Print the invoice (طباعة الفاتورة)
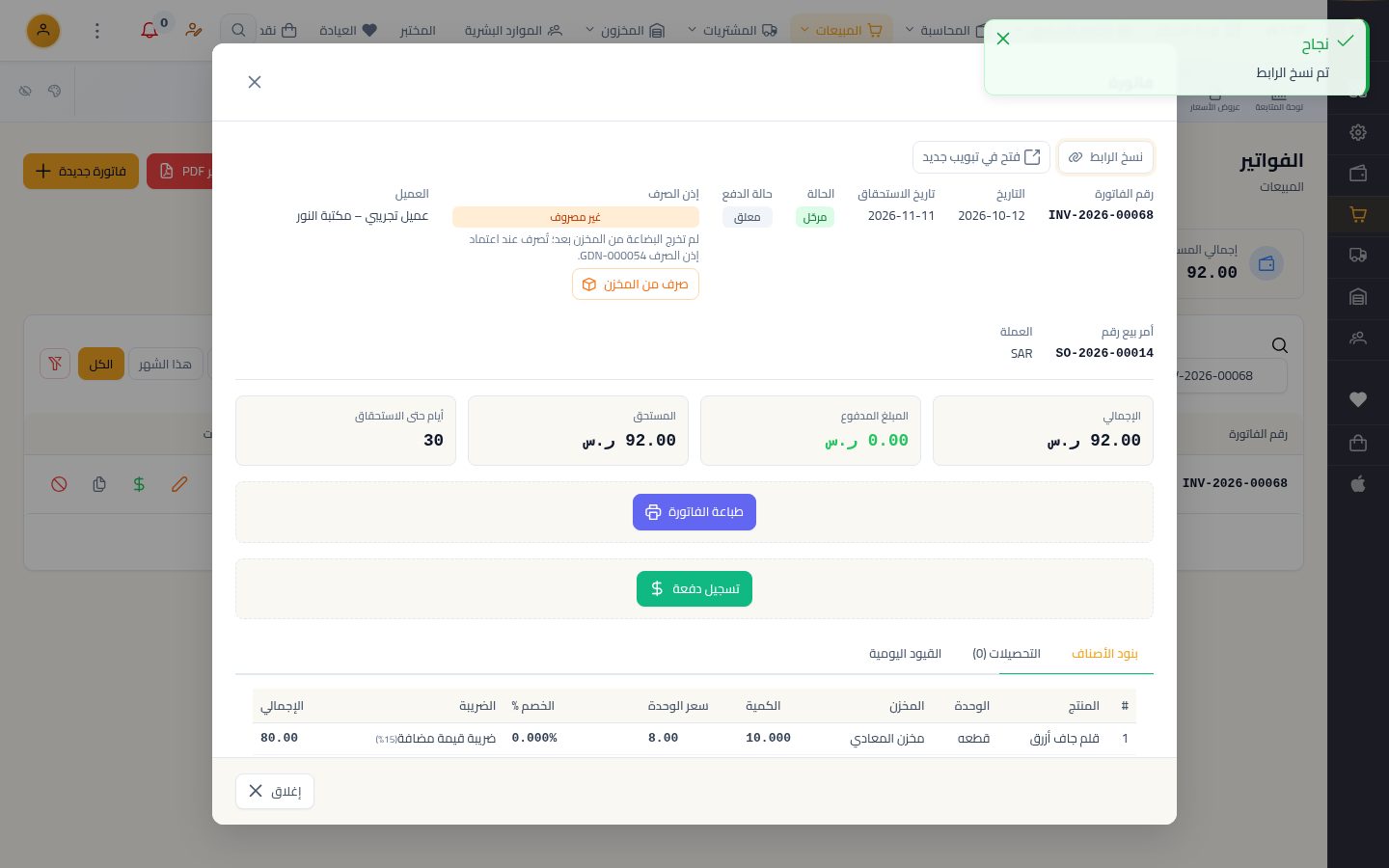Image resolution: width=1389 pixels, height=868 pixels. click(x=694, y=512)
